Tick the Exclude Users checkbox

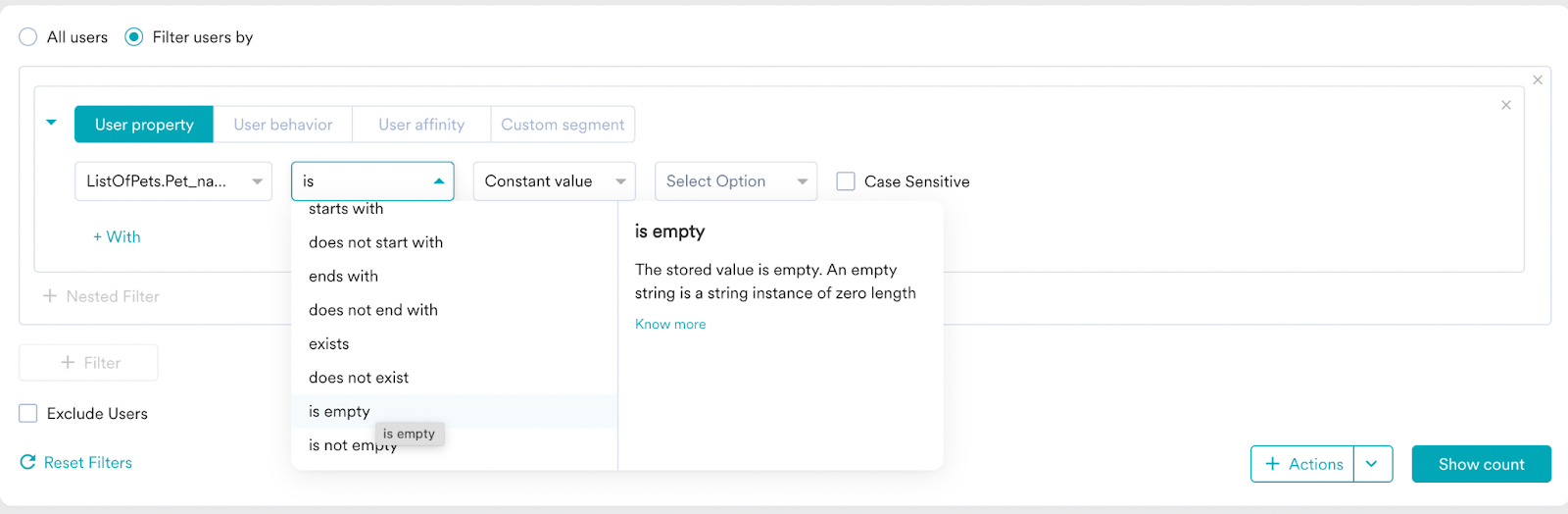pyautogui.click(x=28, y=413)
